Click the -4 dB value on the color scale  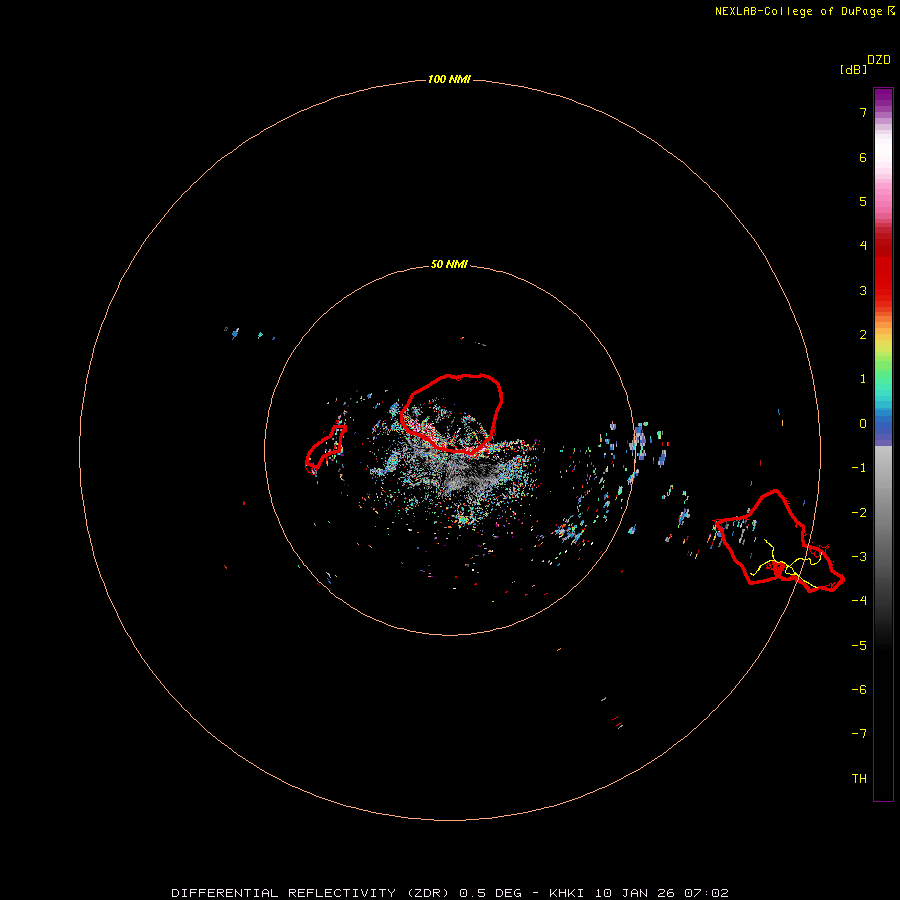point(859,601)
